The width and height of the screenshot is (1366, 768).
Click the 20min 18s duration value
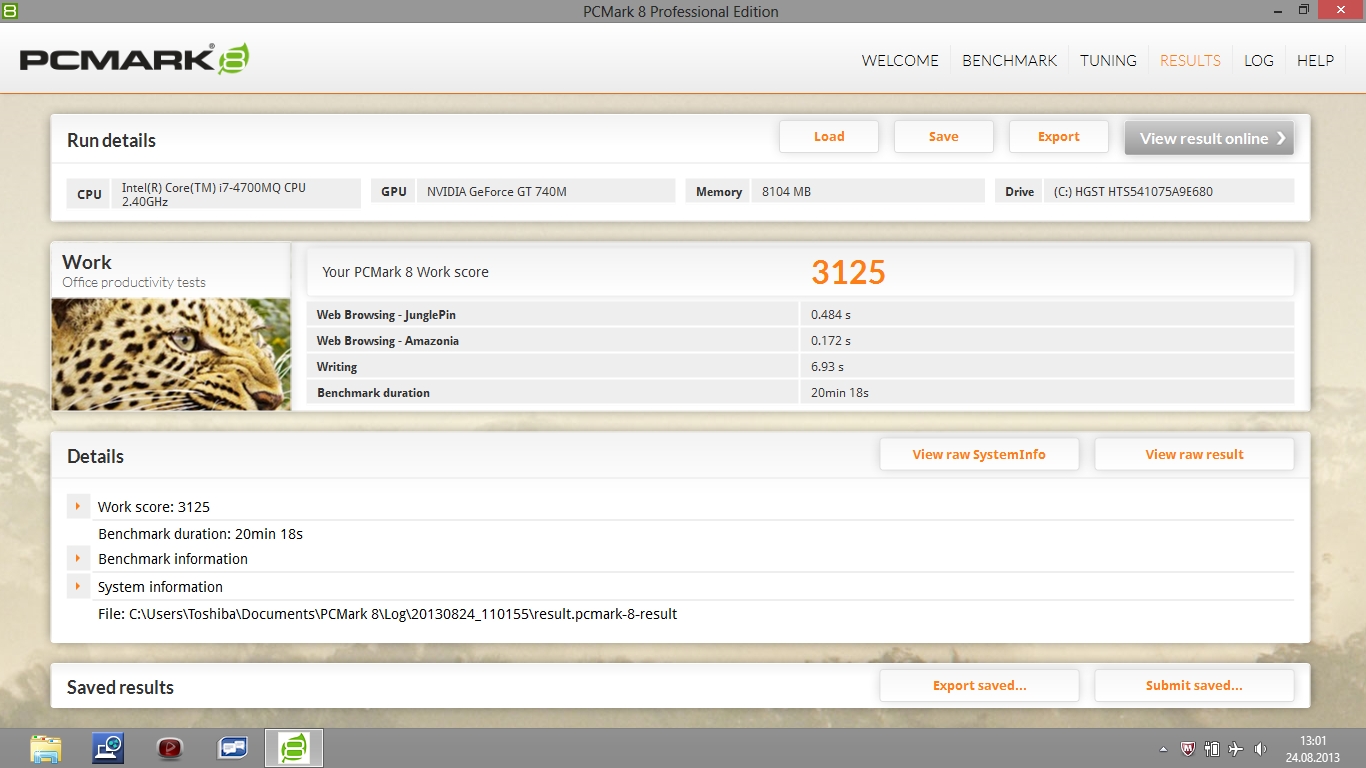[840, 393]
